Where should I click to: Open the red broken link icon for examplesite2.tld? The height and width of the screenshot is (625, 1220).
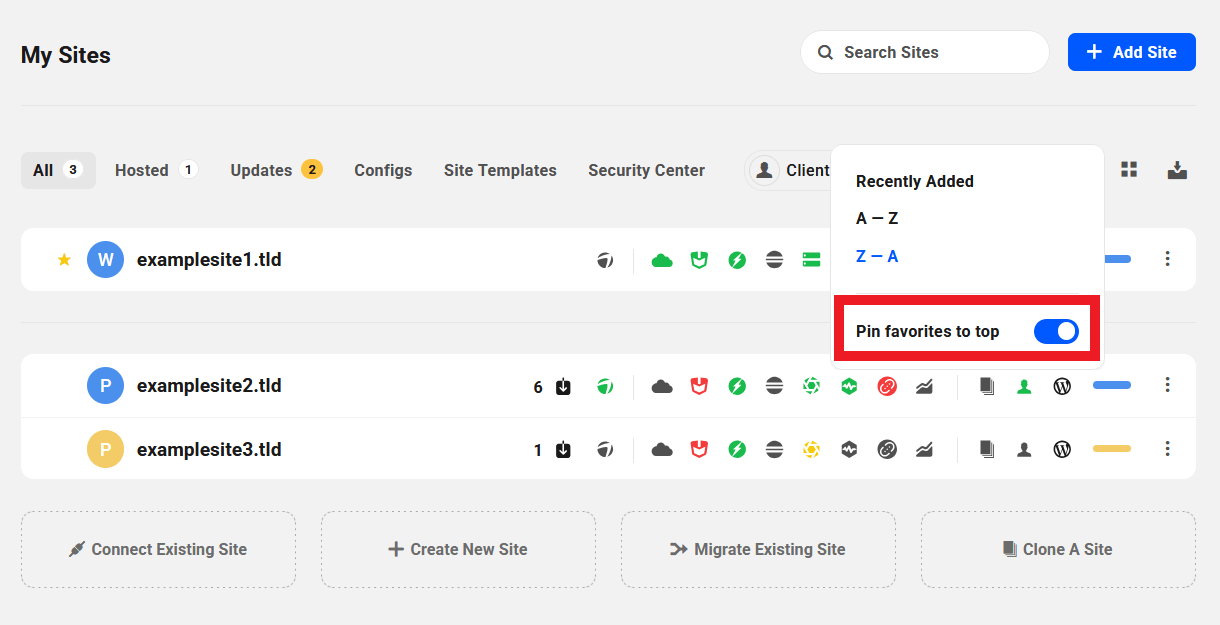886,386
